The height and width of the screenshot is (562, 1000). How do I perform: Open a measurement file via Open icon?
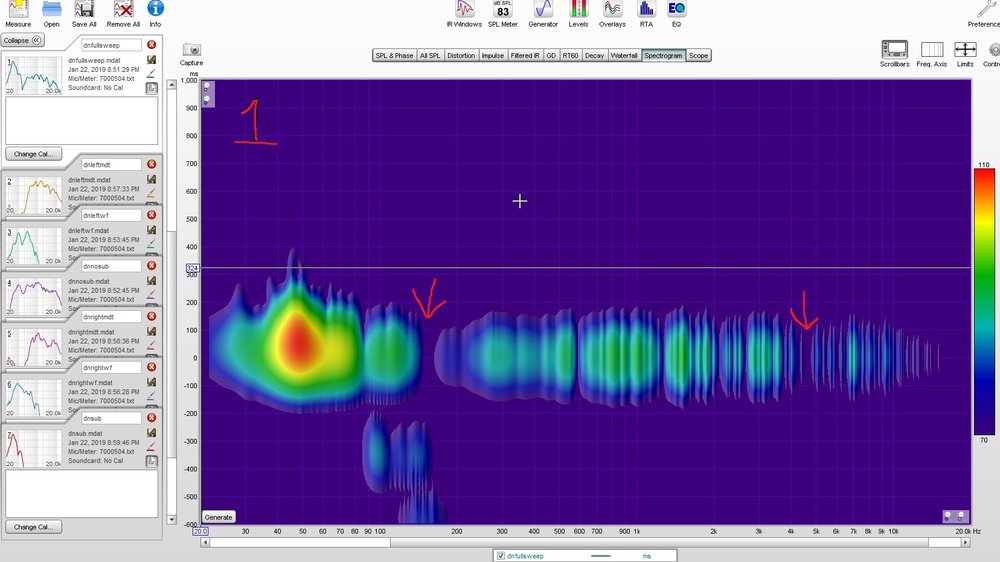pyautogui.click(x=52, y=13)
